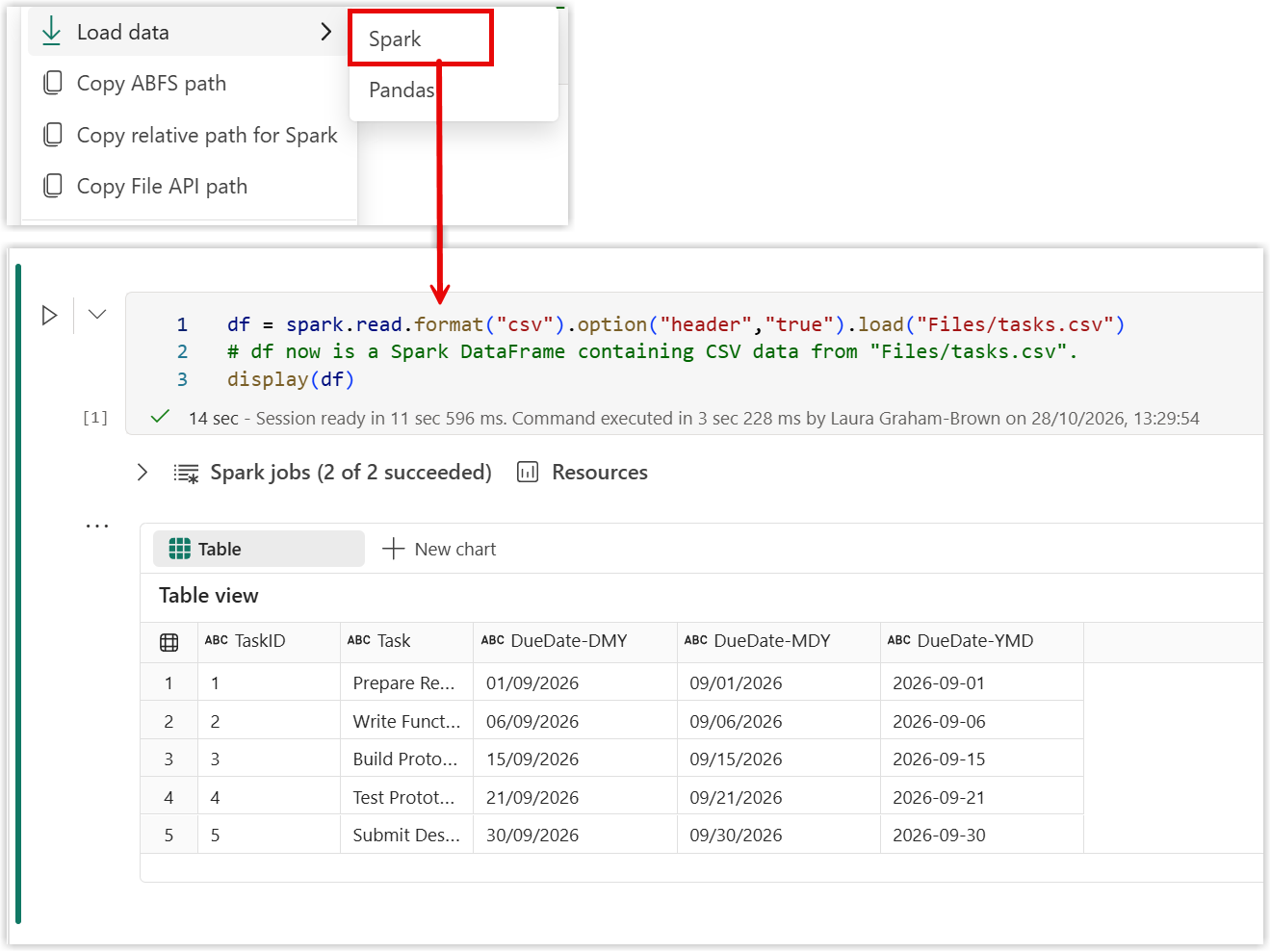The height and width of the screenshot is (952, 1271).
Task: Click the DueDate-YMD column header
Action: tap(981, 641)
